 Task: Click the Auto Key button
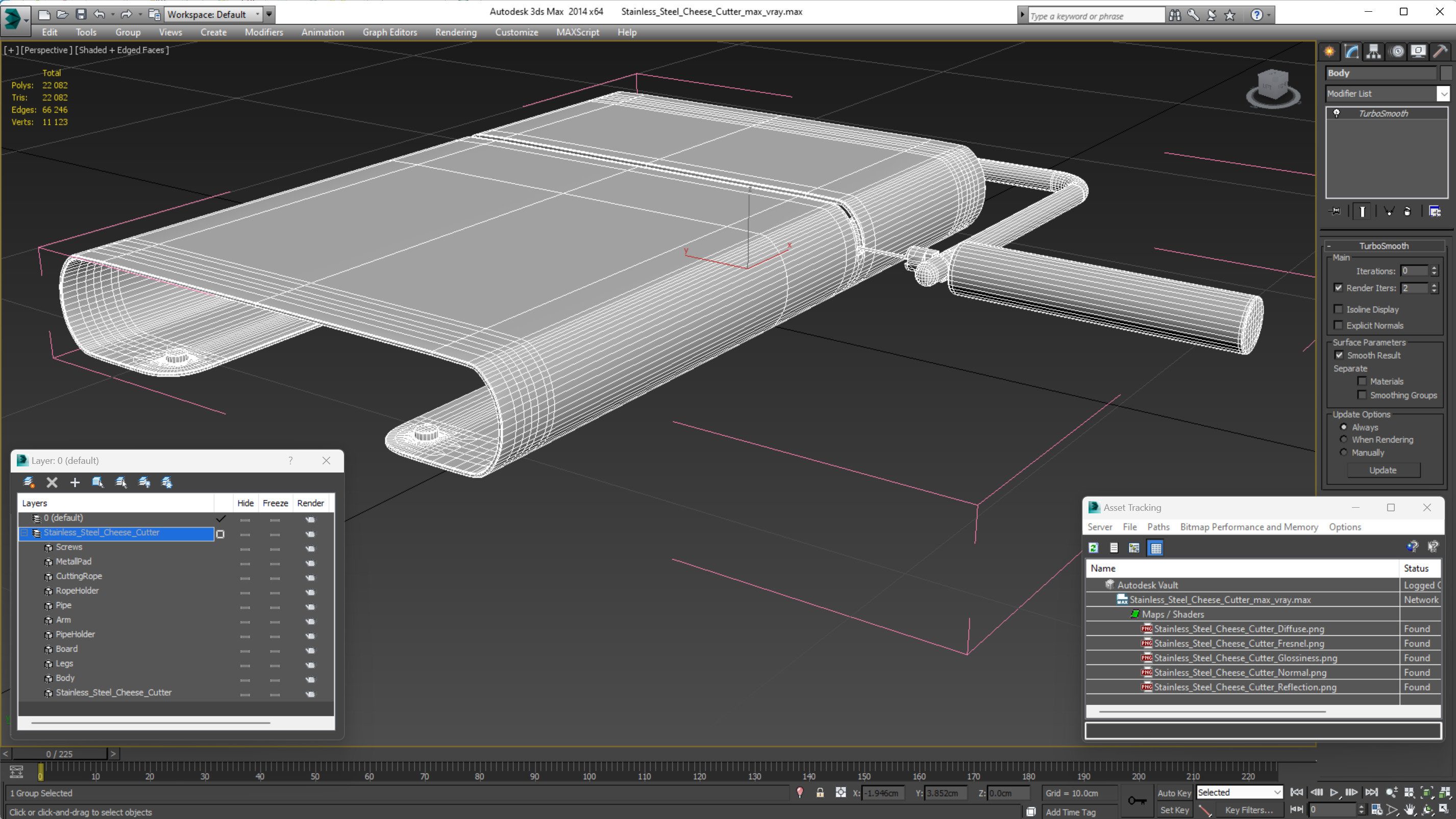1173,793
